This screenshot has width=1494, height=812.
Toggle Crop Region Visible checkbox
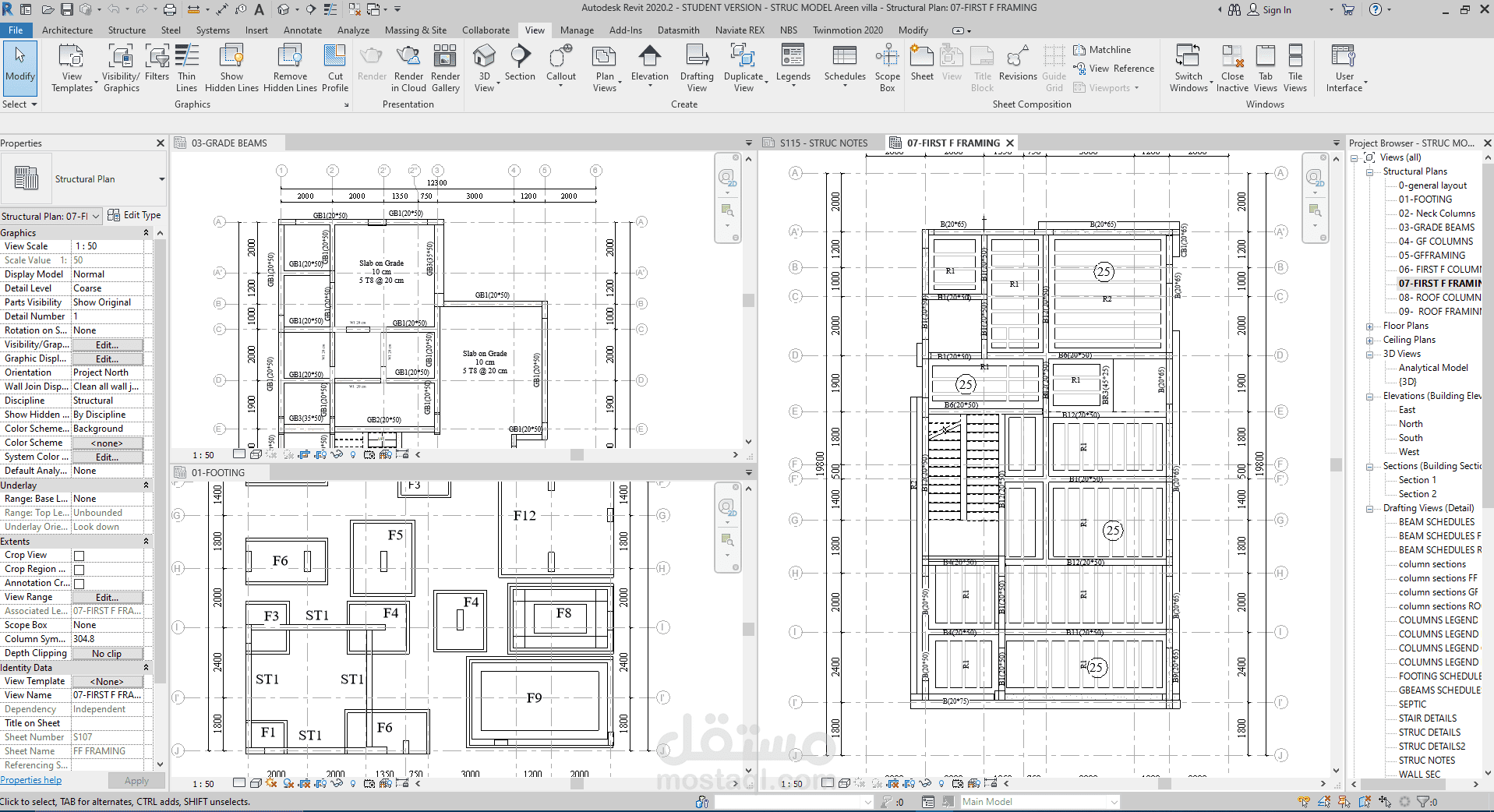click(79, 570)
